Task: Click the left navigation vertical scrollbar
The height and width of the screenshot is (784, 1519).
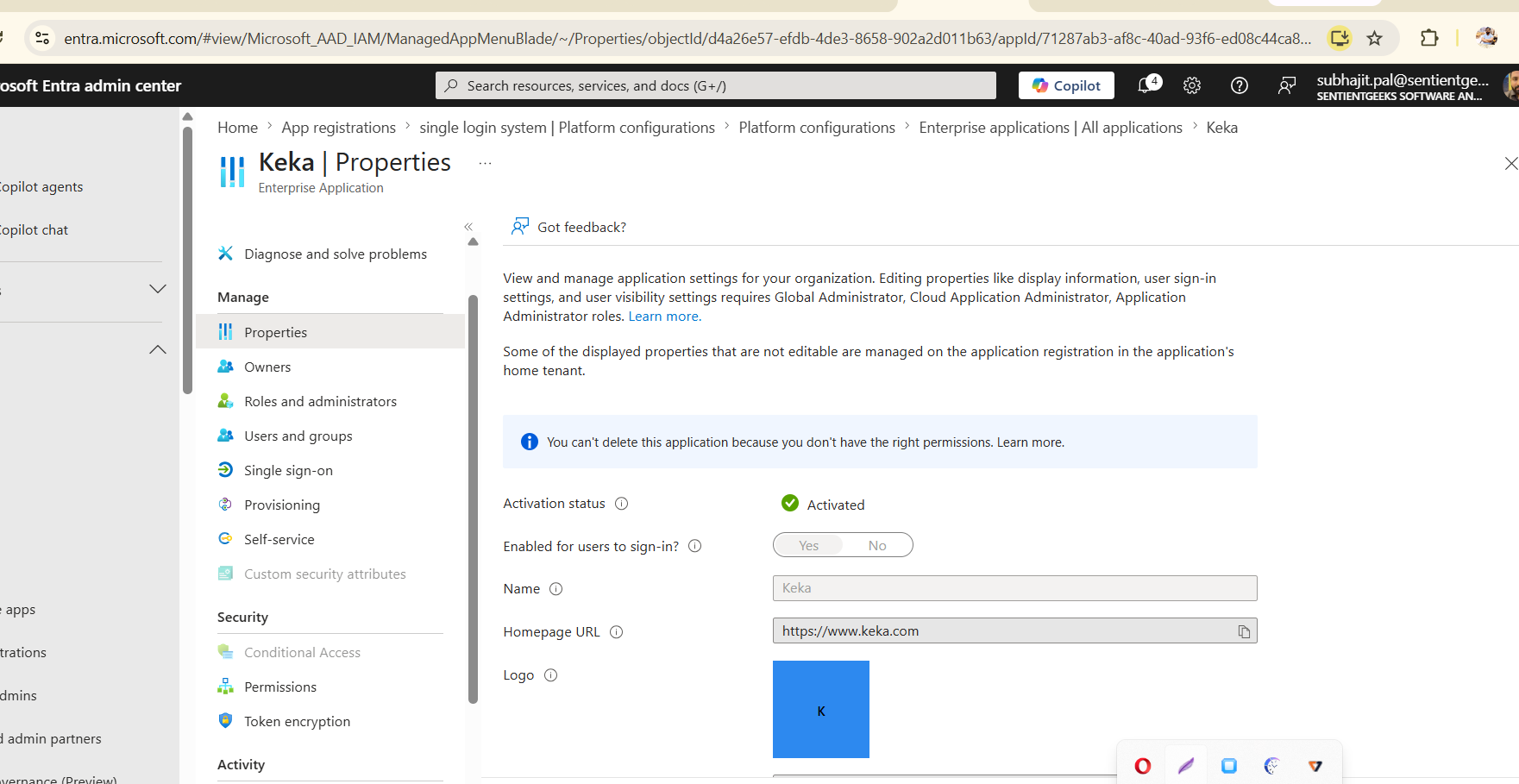Action: point(187,260)
